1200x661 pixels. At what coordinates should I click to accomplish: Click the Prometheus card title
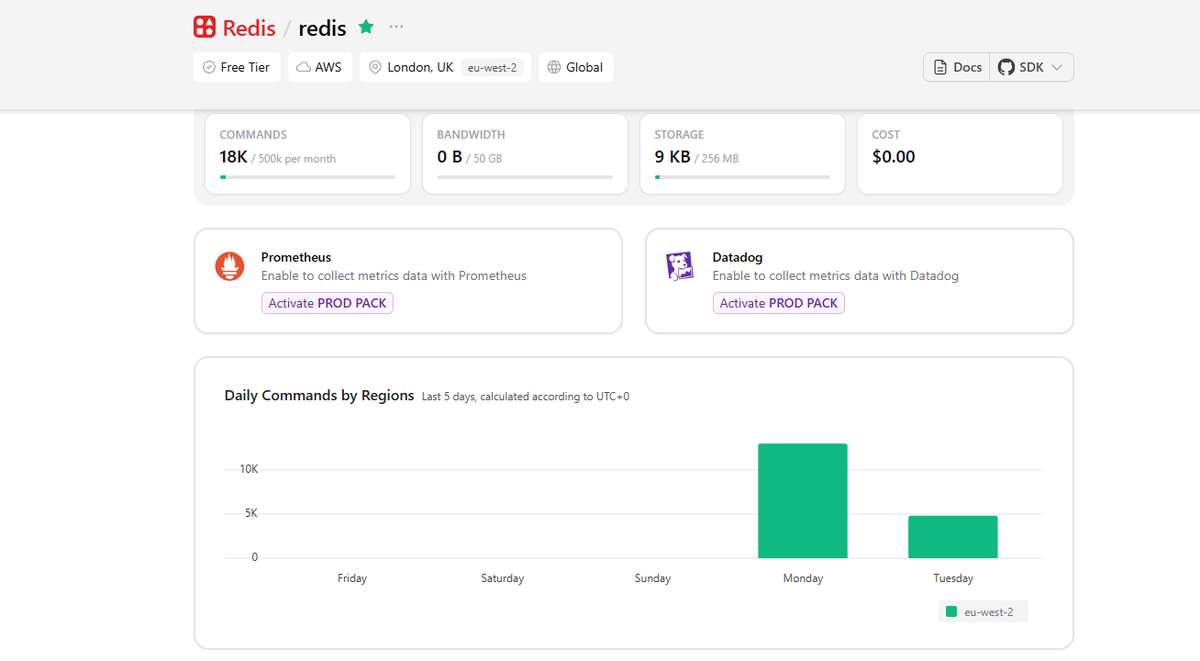296,257
